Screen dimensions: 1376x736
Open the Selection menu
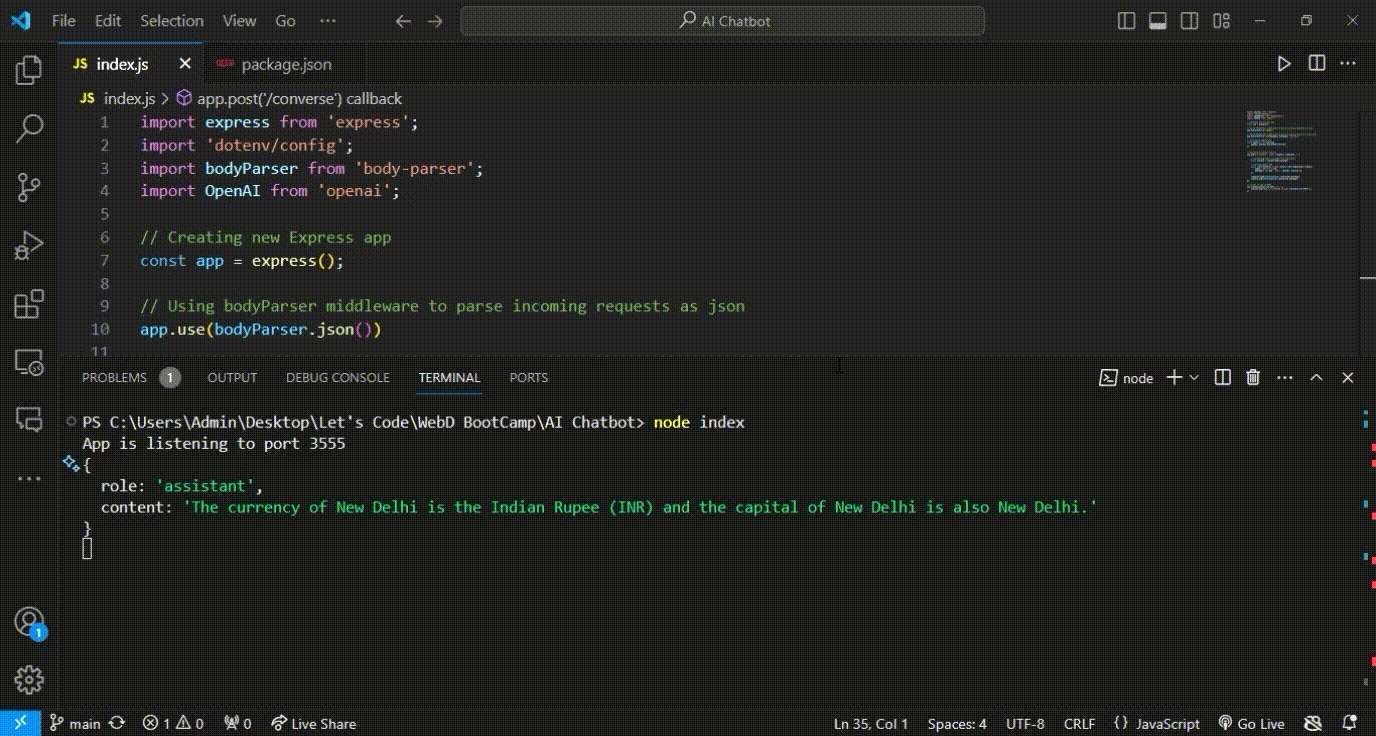click(x=171, y=21)
